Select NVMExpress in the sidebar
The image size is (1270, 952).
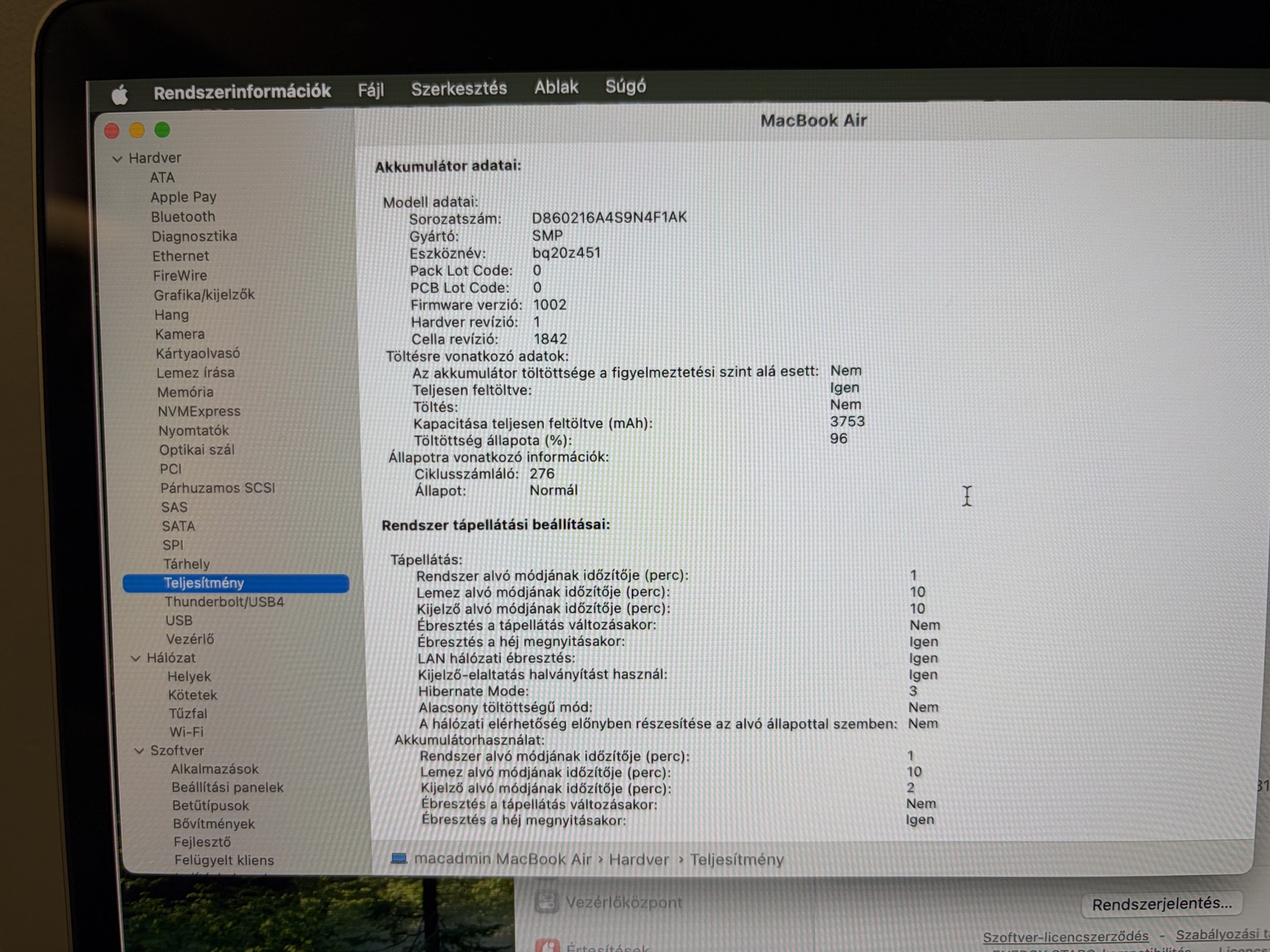tap(199, 411)
